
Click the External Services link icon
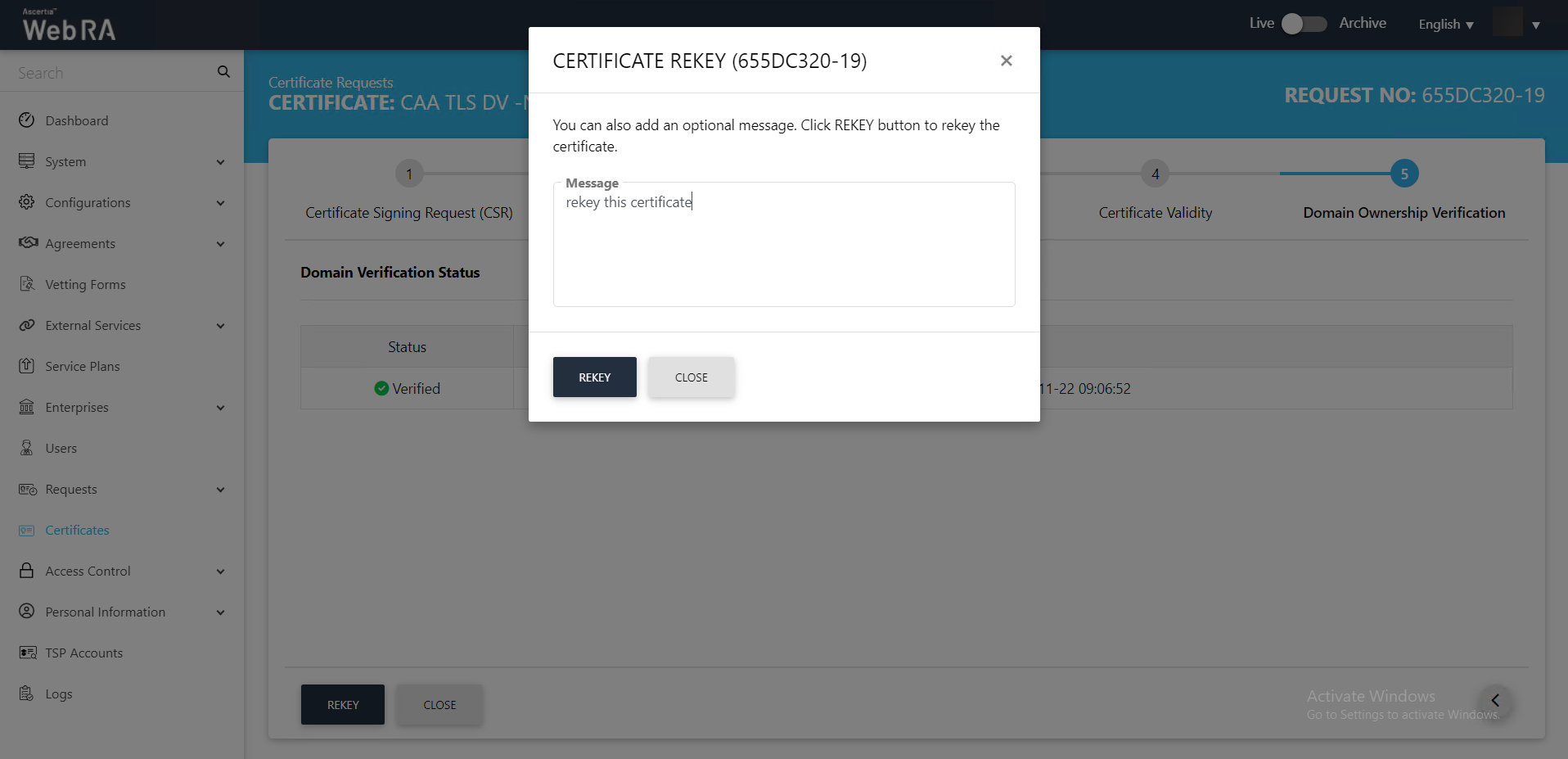point(27,325)
